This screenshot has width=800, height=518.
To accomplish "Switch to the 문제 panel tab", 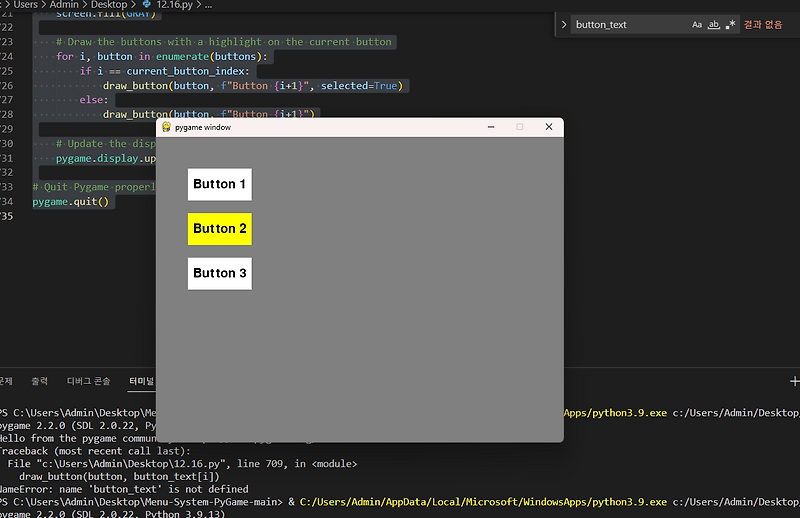I will [6, 381].
